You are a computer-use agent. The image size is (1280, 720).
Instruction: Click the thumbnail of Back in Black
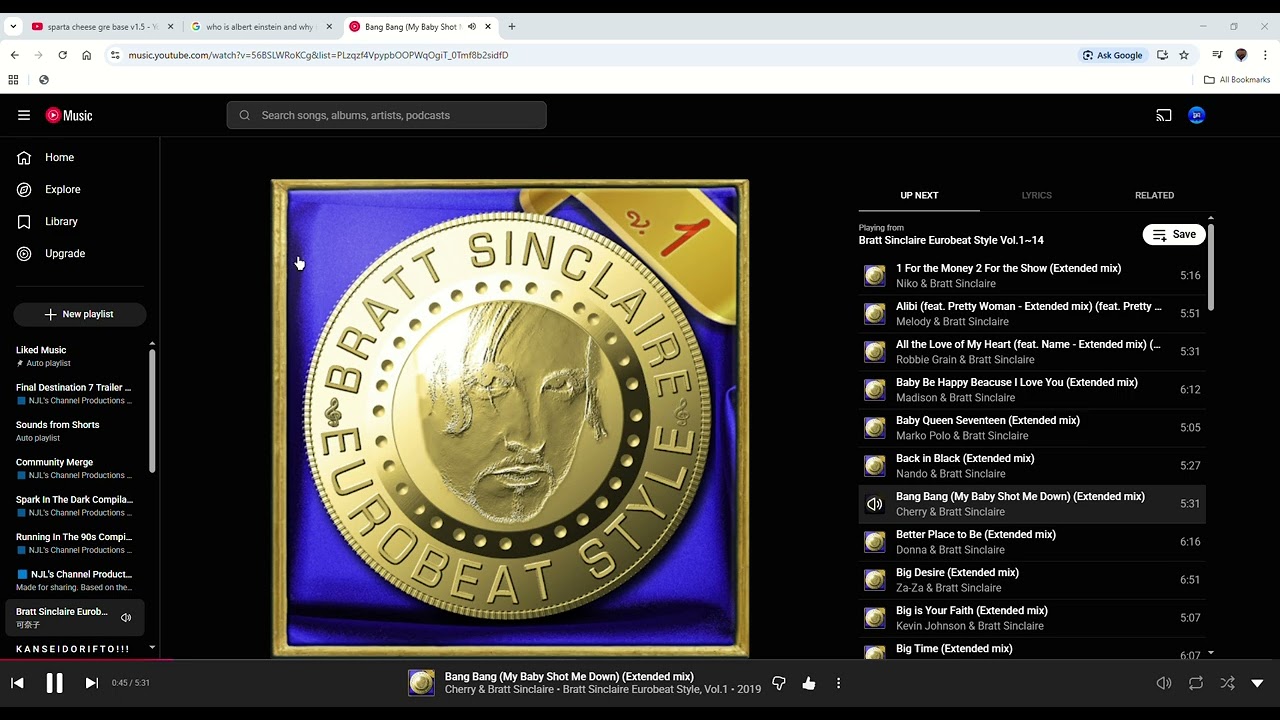point(875,466)
